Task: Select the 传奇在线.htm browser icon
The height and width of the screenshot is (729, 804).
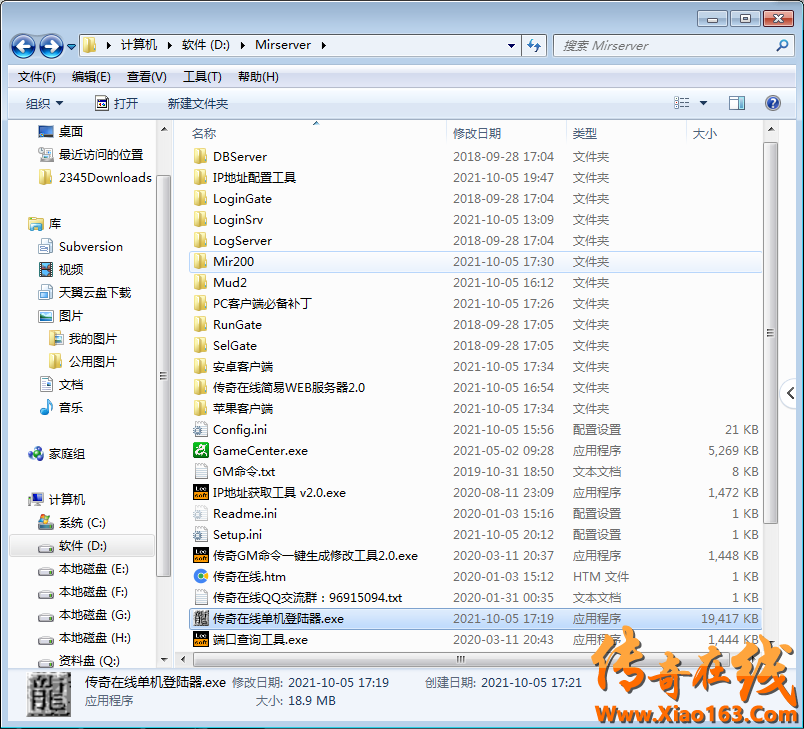Action: (200, 576)
